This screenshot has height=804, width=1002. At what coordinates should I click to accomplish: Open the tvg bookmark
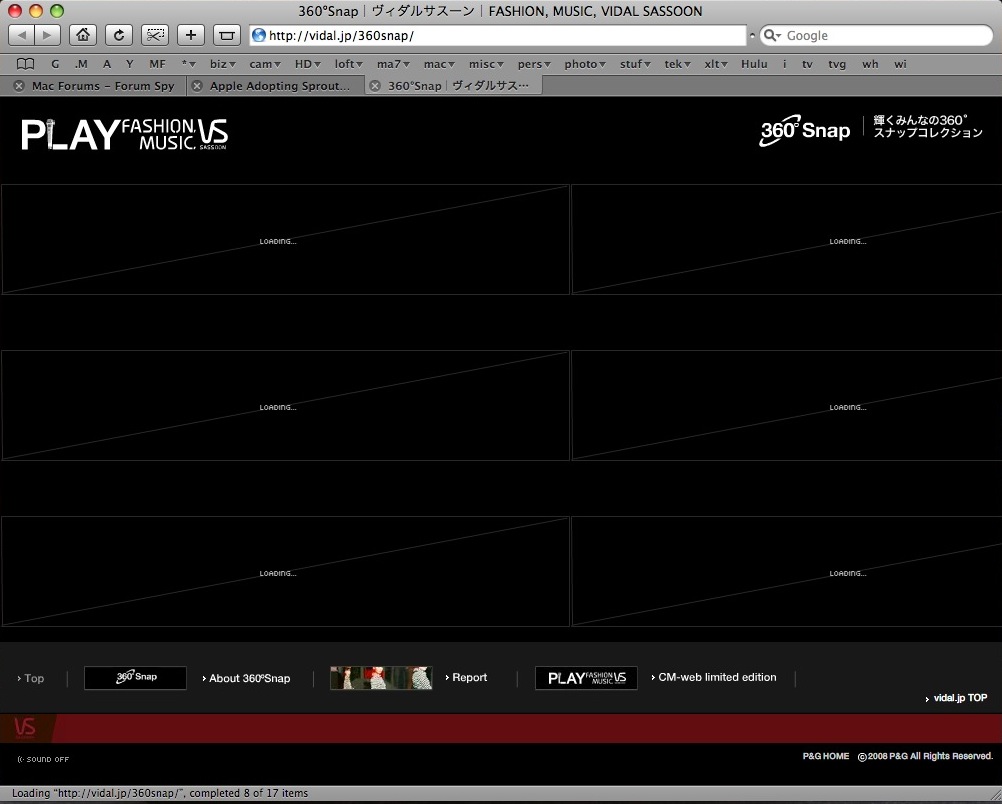pyautogui.click(x=836, y=64)
